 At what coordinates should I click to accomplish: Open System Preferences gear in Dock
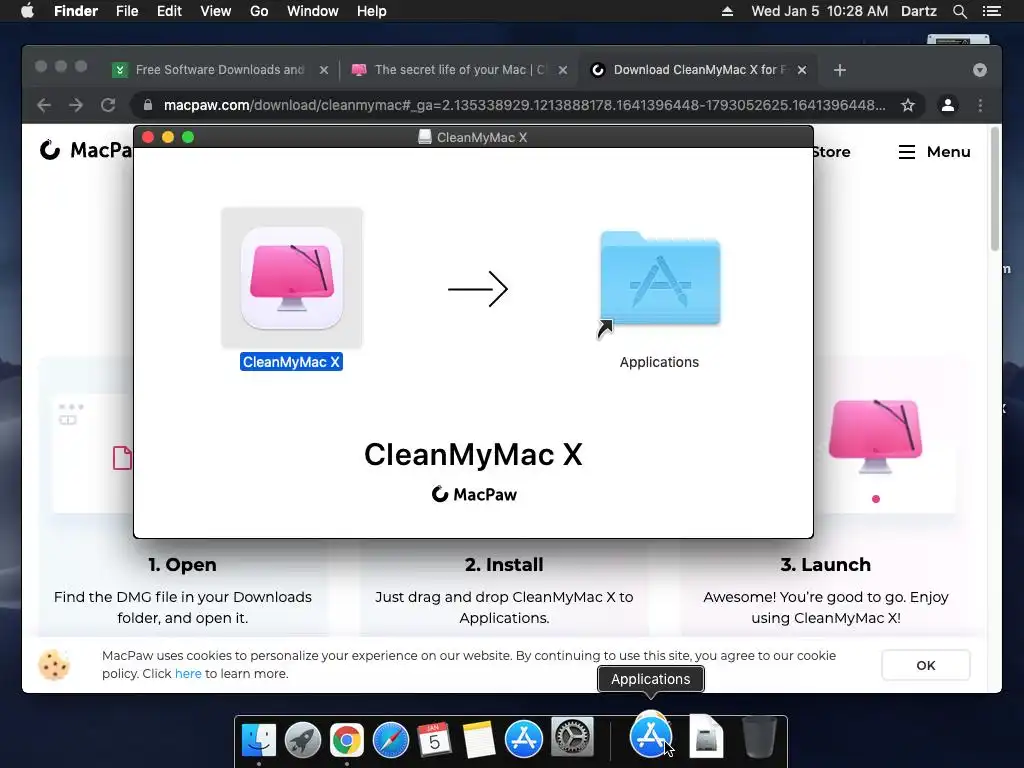pyautogui.click(x=572, y=738)
